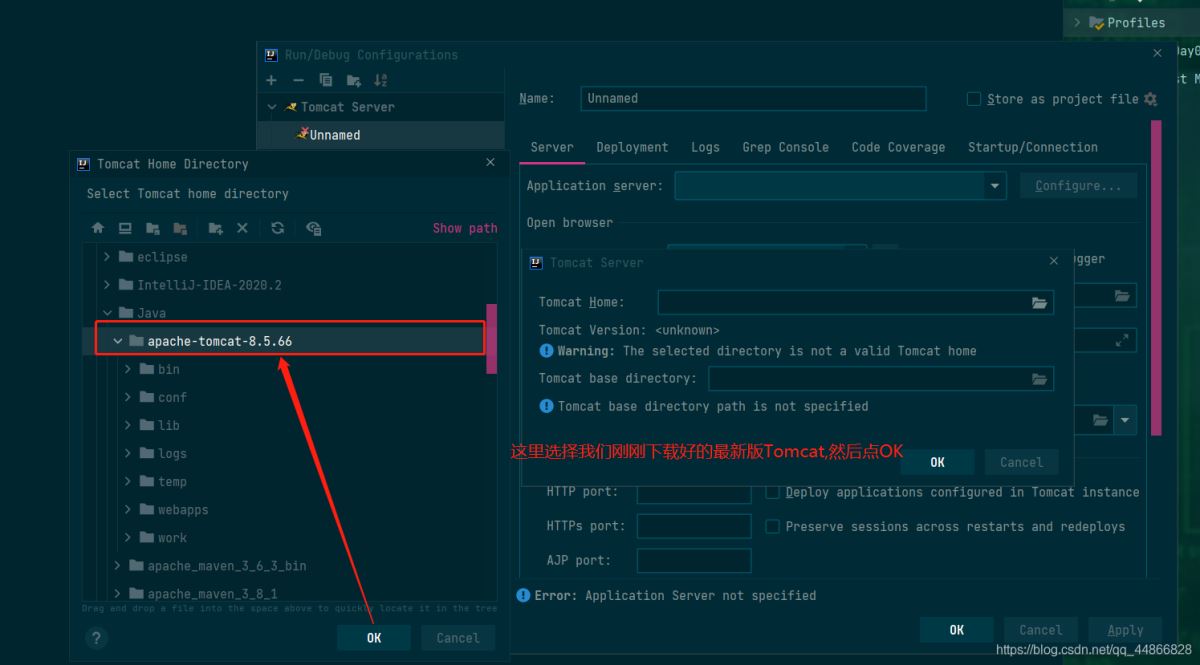Open the Application server dropdown

click(994, 186)
